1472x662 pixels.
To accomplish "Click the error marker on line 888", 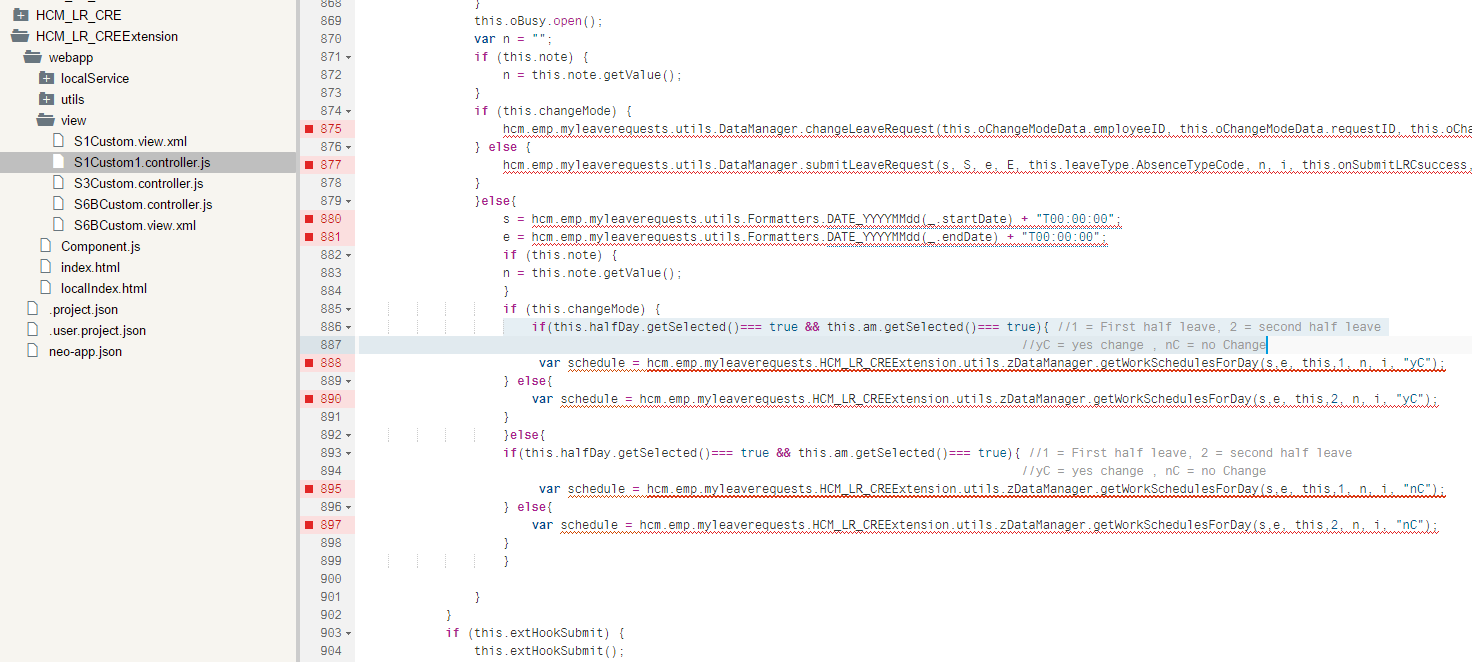I will (x=310, y=363).
